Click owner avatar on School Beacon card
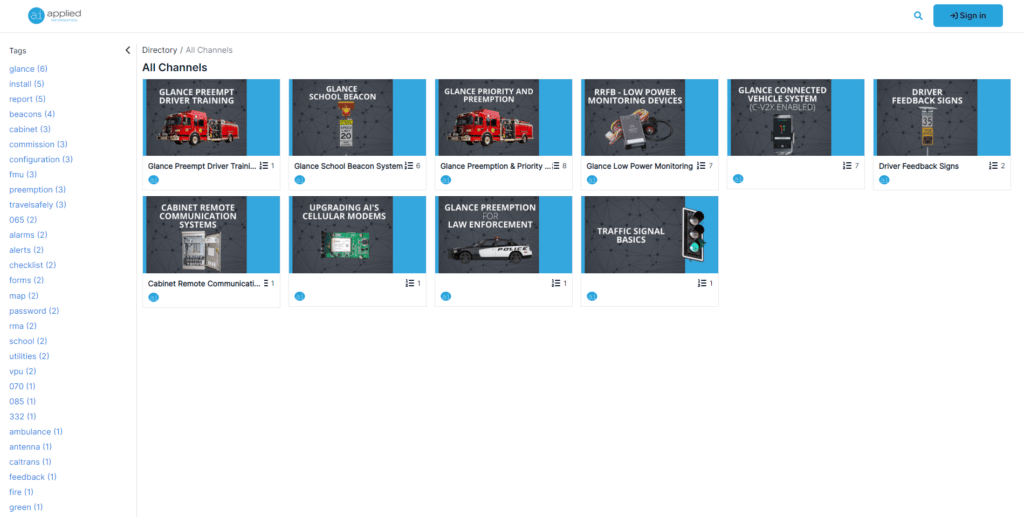Screen dimensions: 1024x517 [x=300, y=180]
